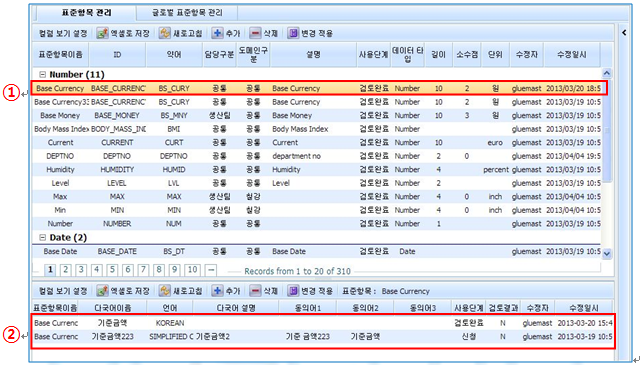Click the 다국어이름 column header
The height and width of the screenshot is (365, 640).
[x=113, y=308]
